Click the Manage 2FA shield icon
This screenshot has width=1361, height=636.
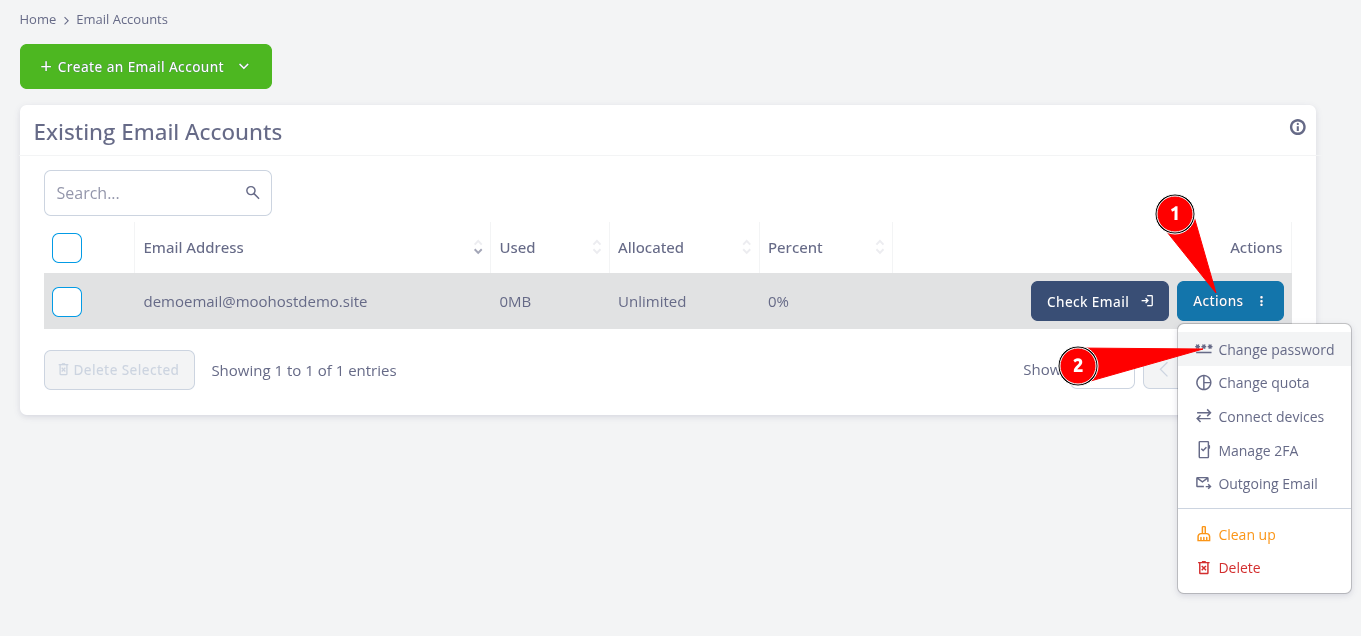pyautogui.click(x=1203, y=451)
